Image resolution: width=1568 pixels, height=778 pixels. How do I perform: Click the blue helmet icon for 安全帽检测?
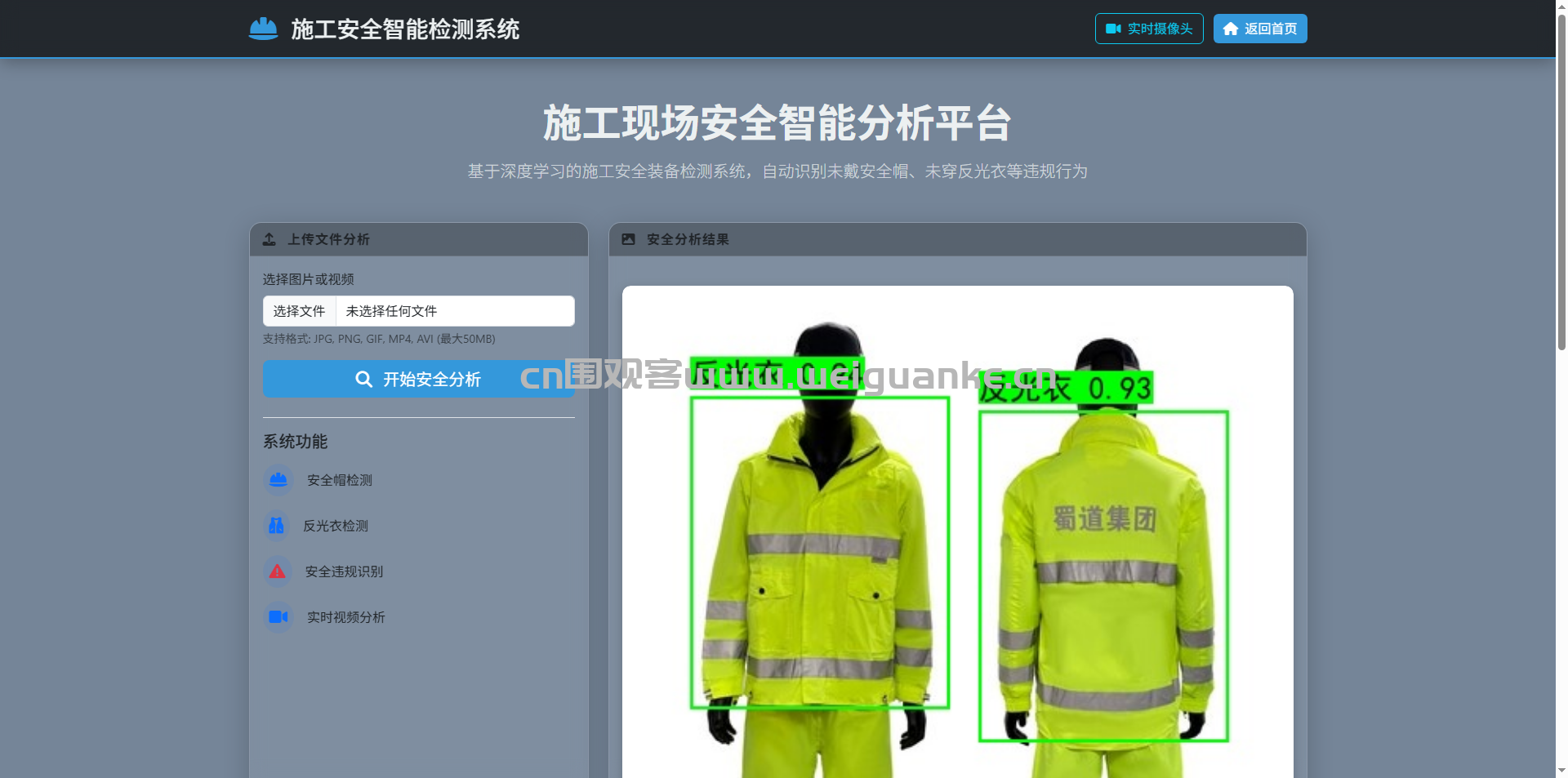coord(278,480)
